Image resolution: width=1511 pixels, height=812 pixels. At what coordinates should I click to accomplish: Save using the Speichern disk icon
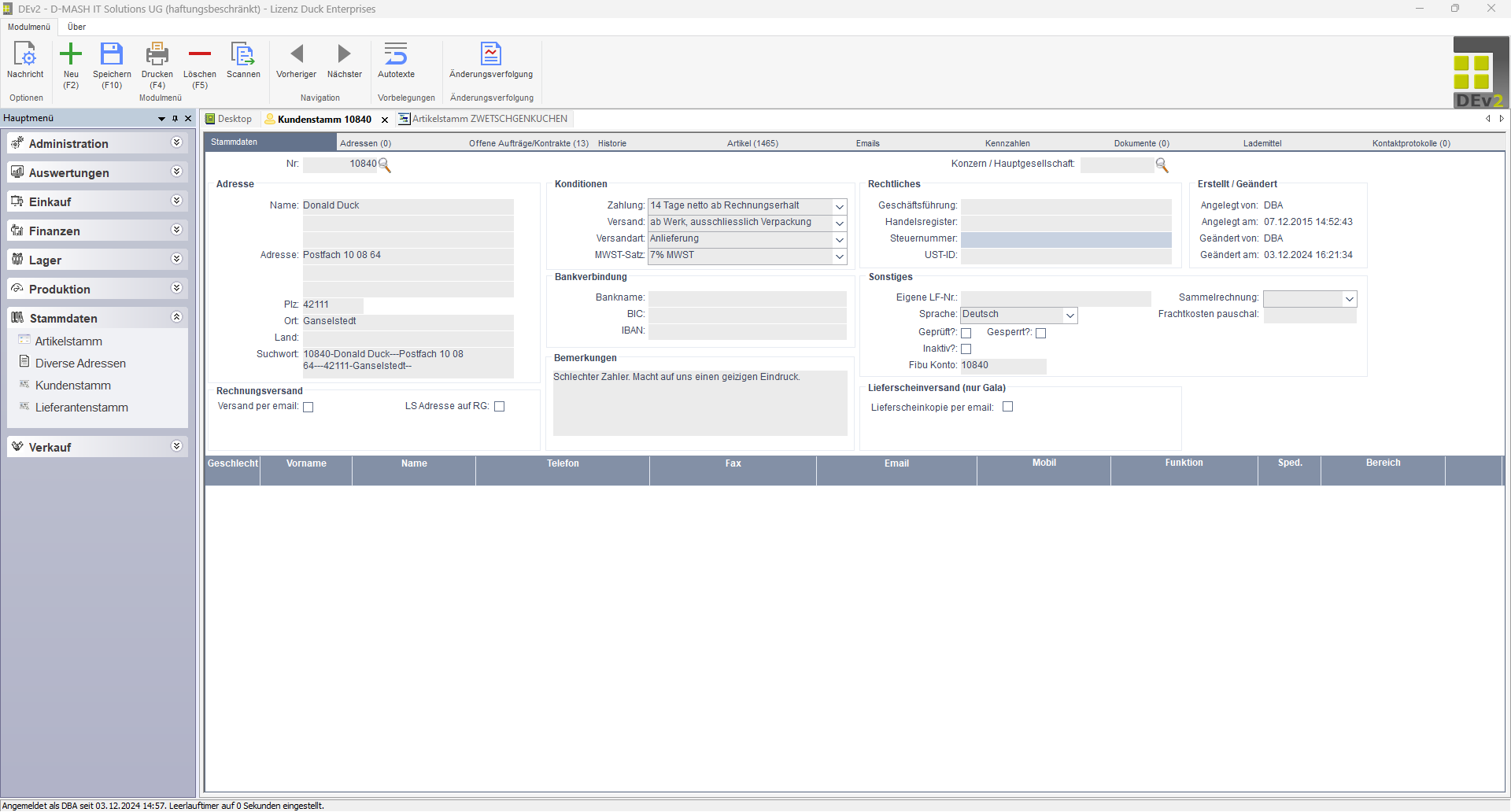(112, 55)
